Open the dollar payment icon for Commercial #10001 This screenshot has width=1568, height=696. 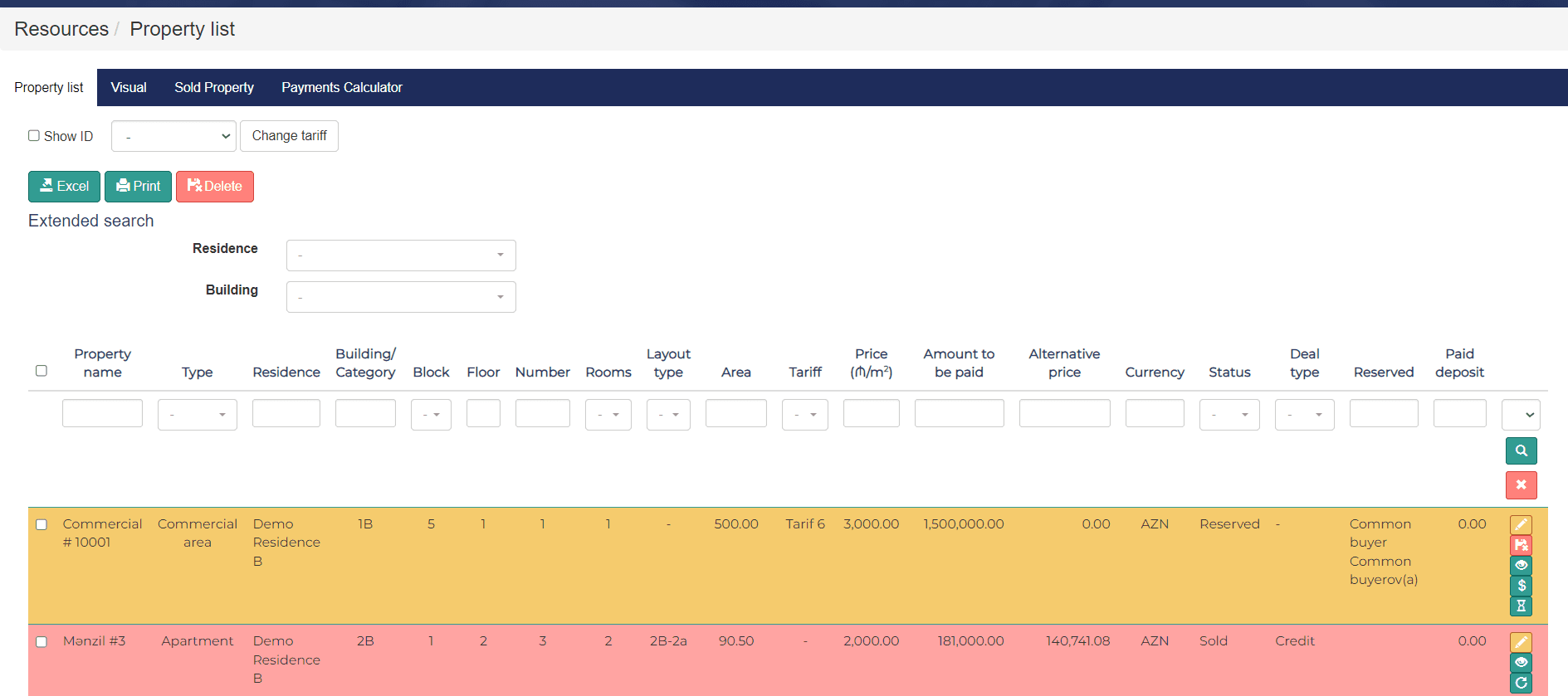point(1521,586)
